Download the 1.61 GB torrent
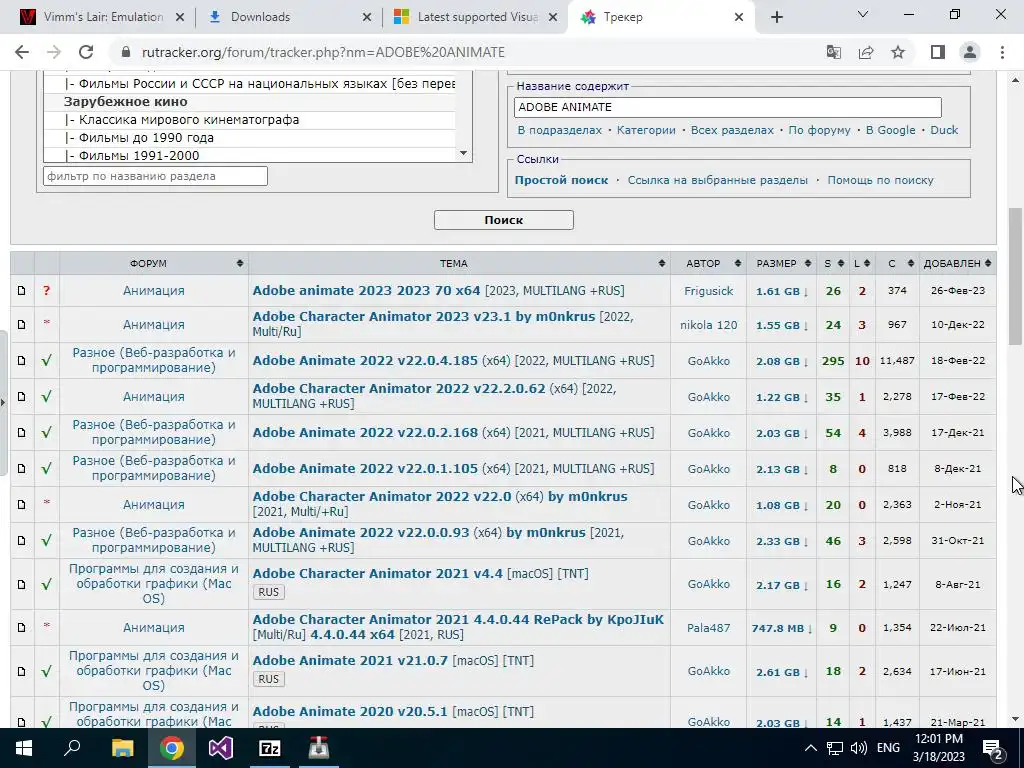This screenshot has height=768, width=1024. pos(782,291)
